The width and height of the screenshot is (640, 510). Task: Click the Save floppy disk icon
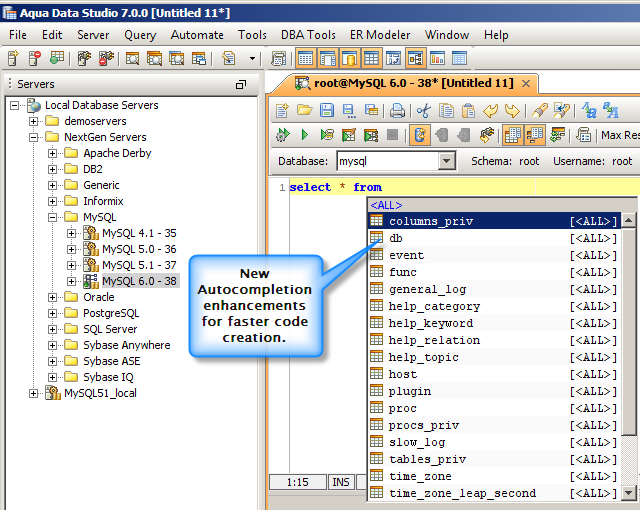pyautogui.click(x=327, y=110)
